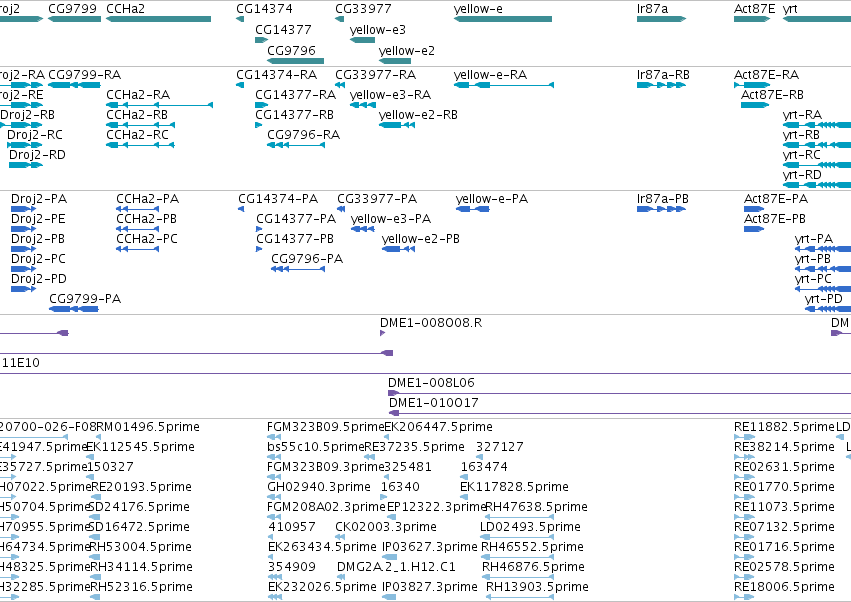This screenshot has height=602, width=851.
Task: Select the CG14374 gene label
Action: point(264,9)
